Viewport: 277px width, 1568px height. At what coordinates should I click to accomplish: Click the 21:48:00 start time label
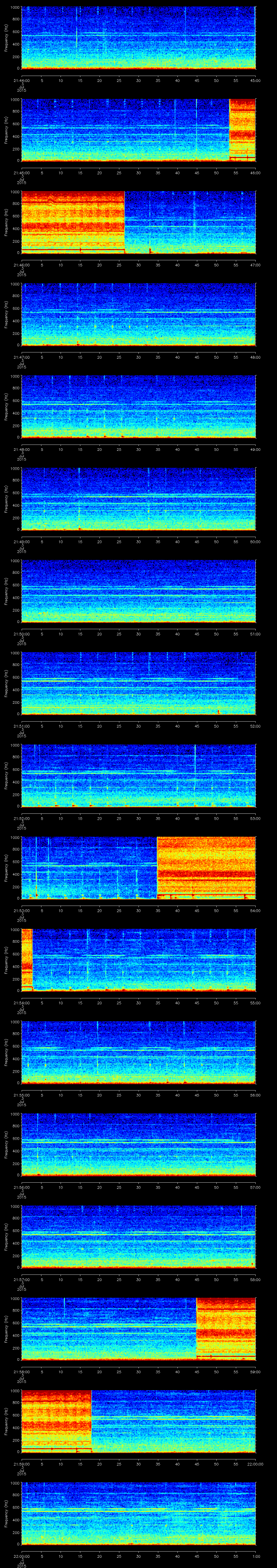tap(21, 449)
